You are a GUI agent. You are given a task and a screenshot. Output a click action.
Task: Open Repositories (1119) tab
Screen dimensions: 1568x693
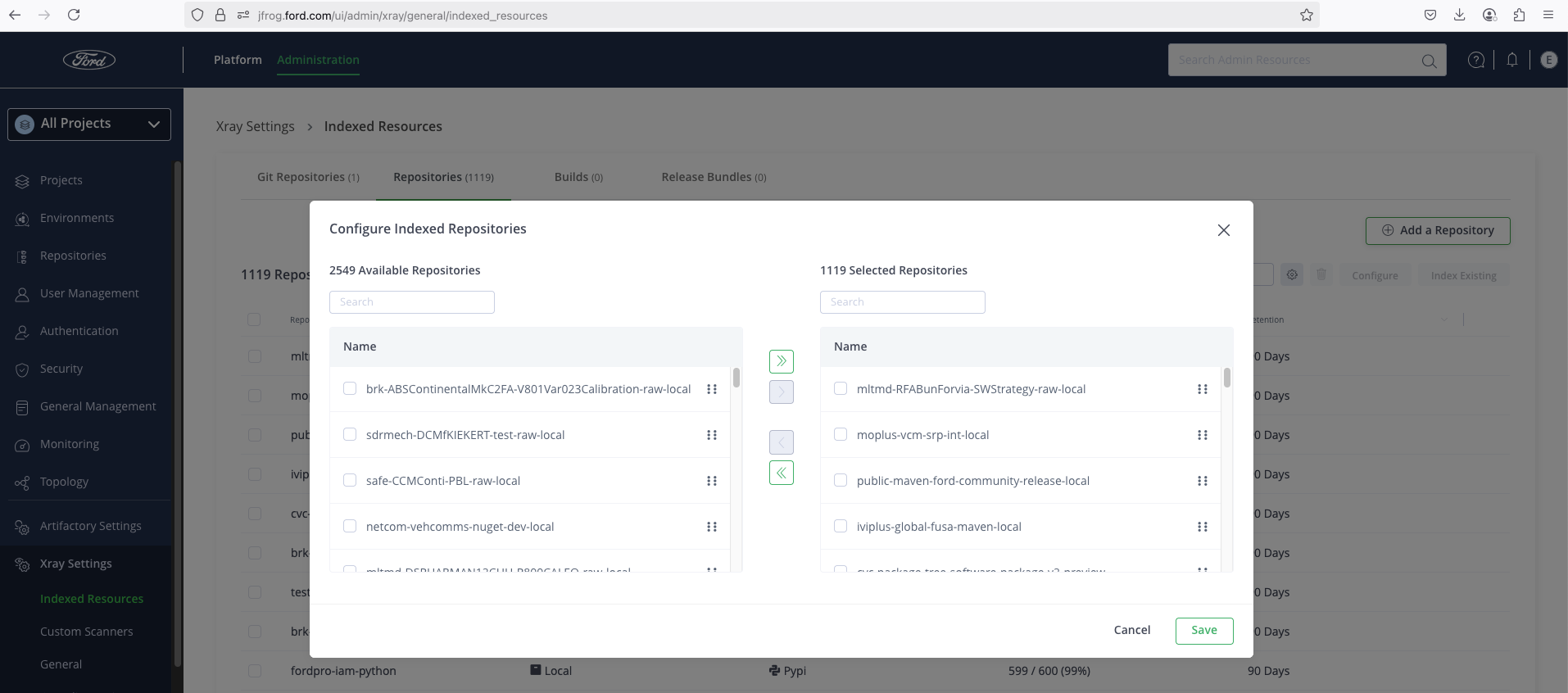point(443,177)
